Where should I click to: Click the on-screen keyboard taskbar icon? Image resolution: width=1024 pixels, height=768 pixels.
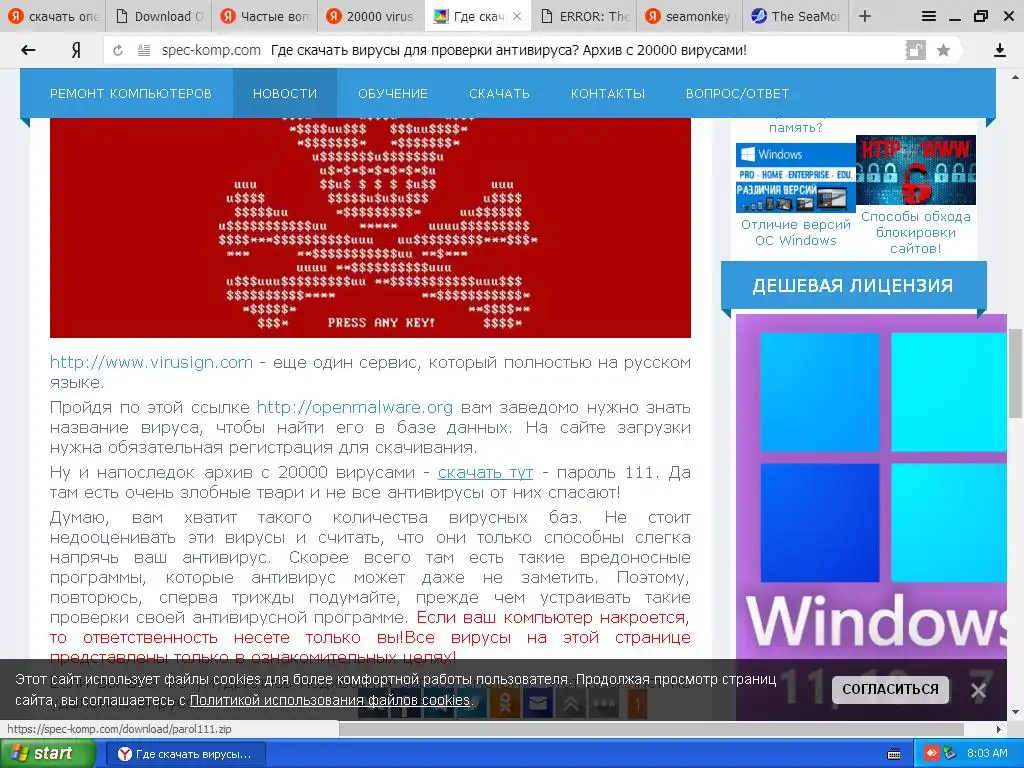coord(893,754)
